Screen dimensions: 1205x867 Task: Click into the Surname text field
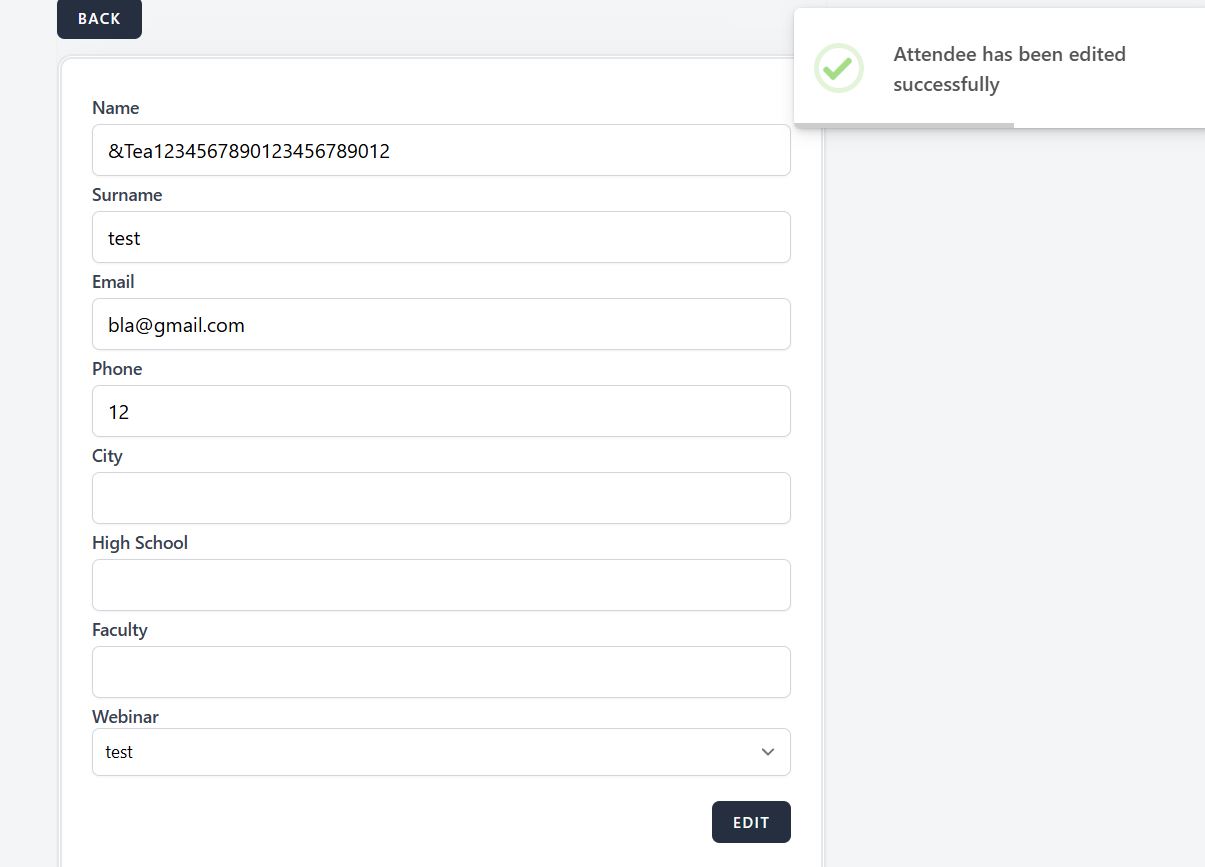click(x=441, y=238)
